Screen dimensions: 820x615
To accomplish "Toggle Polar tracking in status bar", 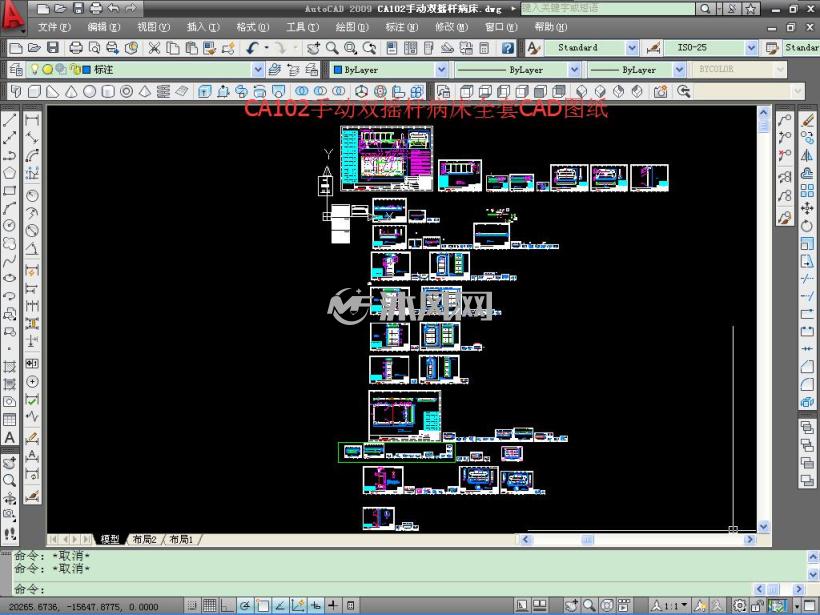I will [x=245, y=606].
